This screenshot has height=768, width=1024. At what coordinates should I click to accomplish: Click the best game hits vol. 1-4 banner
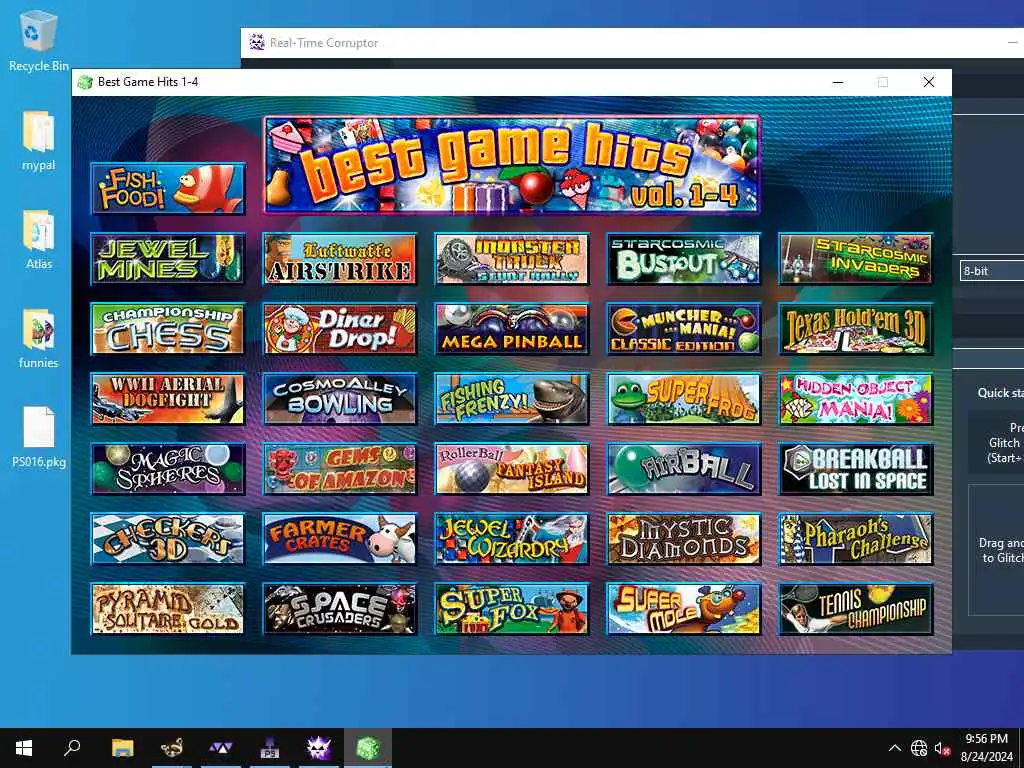coord(512,165)
